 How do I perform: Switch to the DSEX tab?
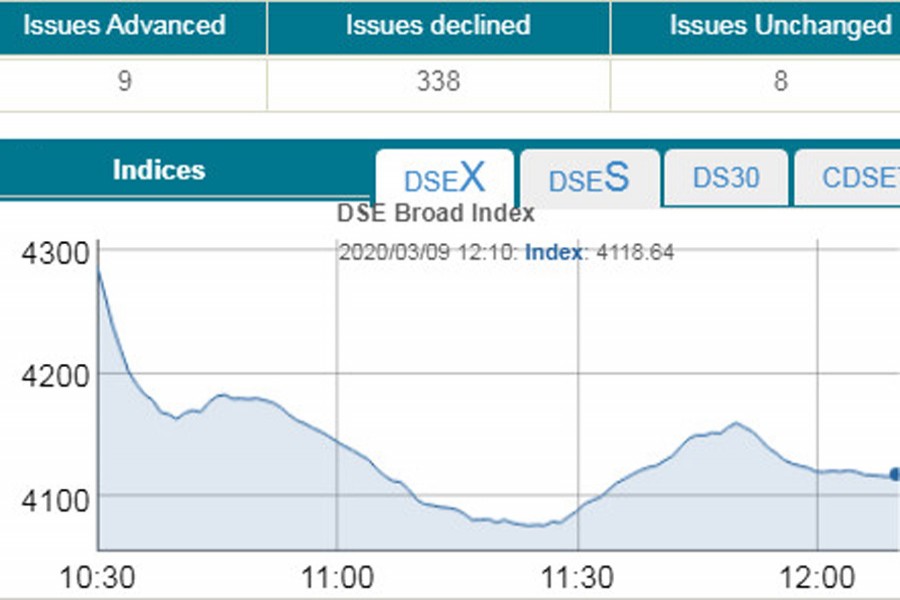[443, 178]
